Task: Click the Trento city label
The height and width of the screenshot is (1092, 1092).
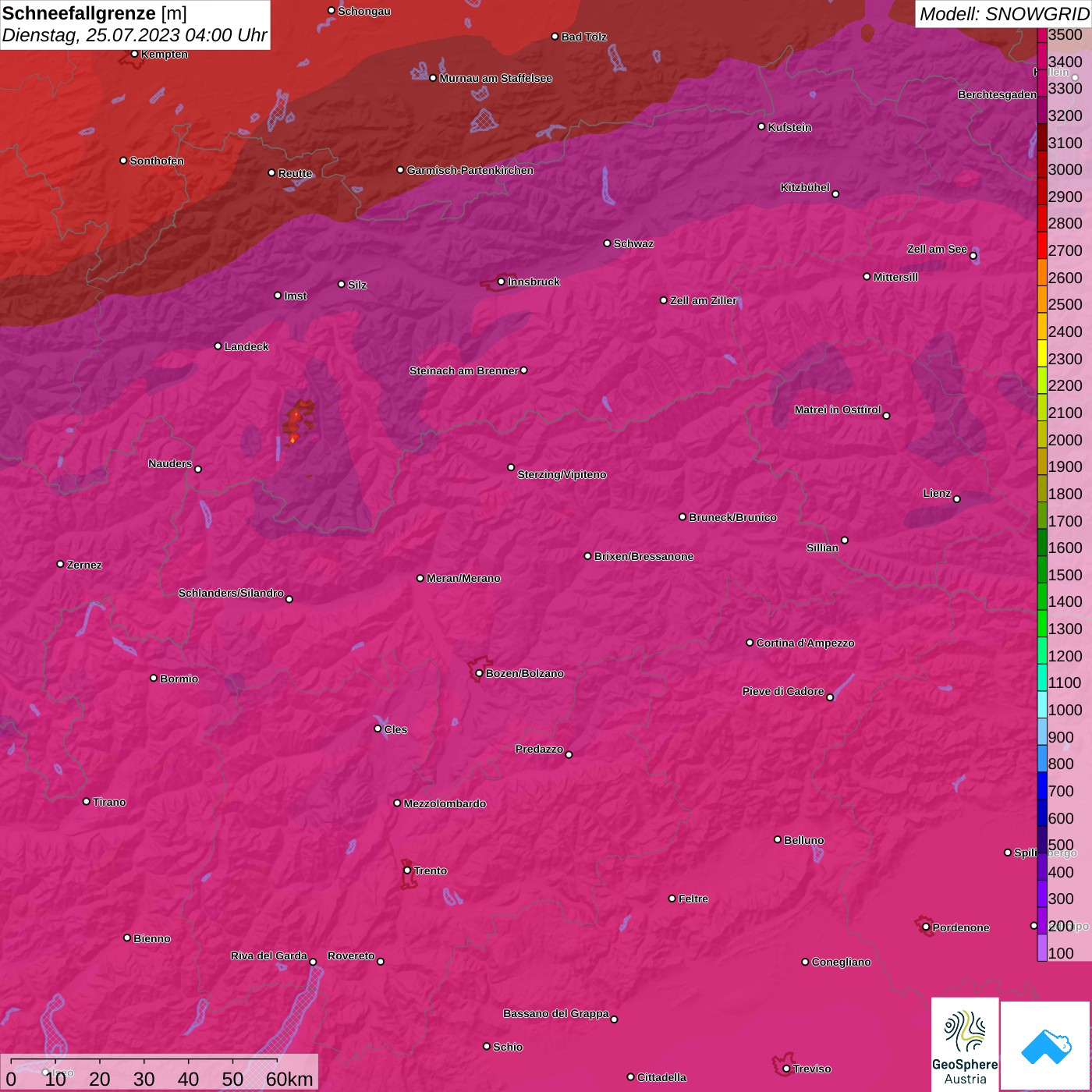Action: [x=431, y=870]
